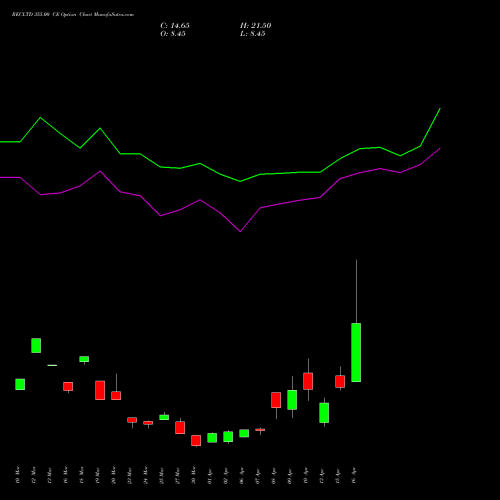Click the low value L: 8.45
Viewport: 500px width, 500px height.
click(x=252, y=34)
